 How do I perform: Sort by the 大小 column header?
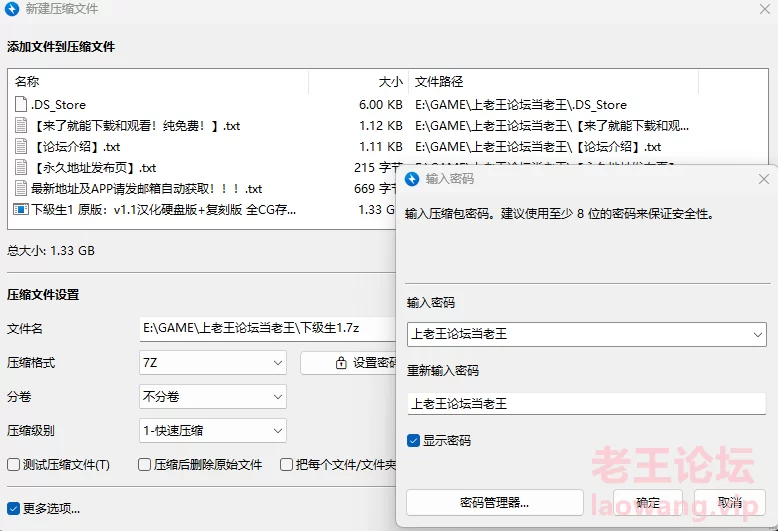pos(359,81)
